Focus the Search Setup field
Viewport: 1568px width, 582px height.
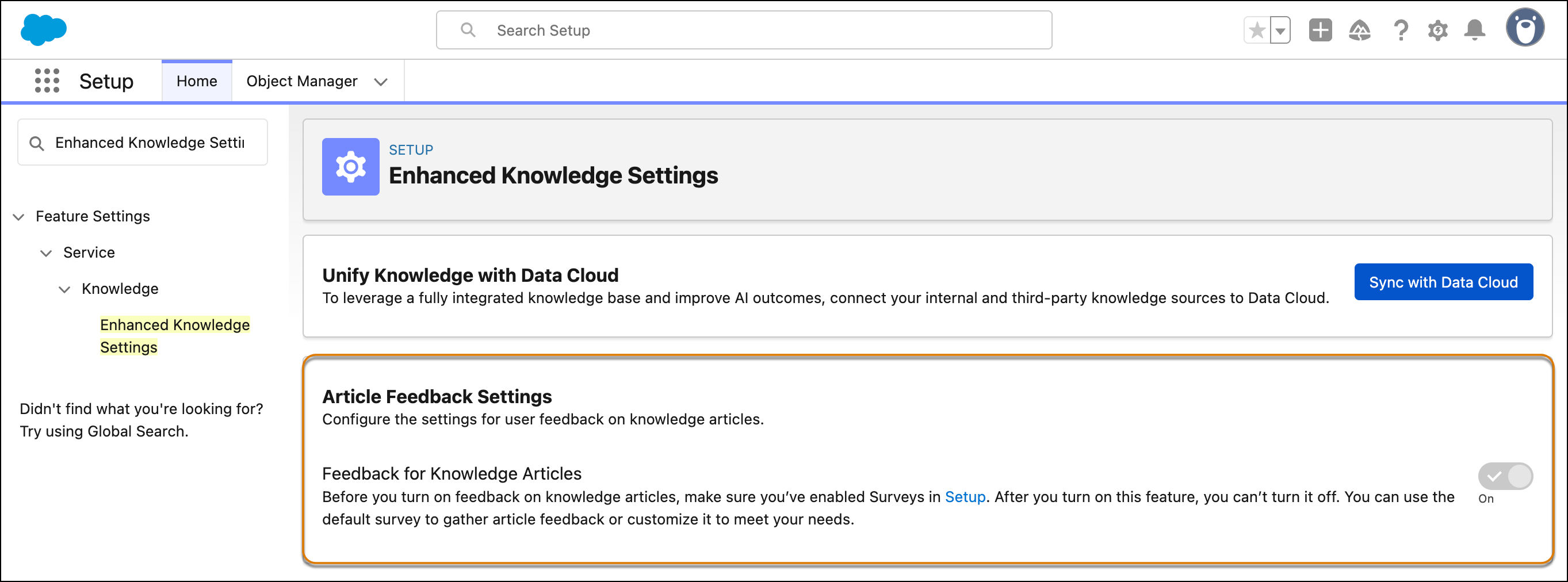[x=744, y=30]
